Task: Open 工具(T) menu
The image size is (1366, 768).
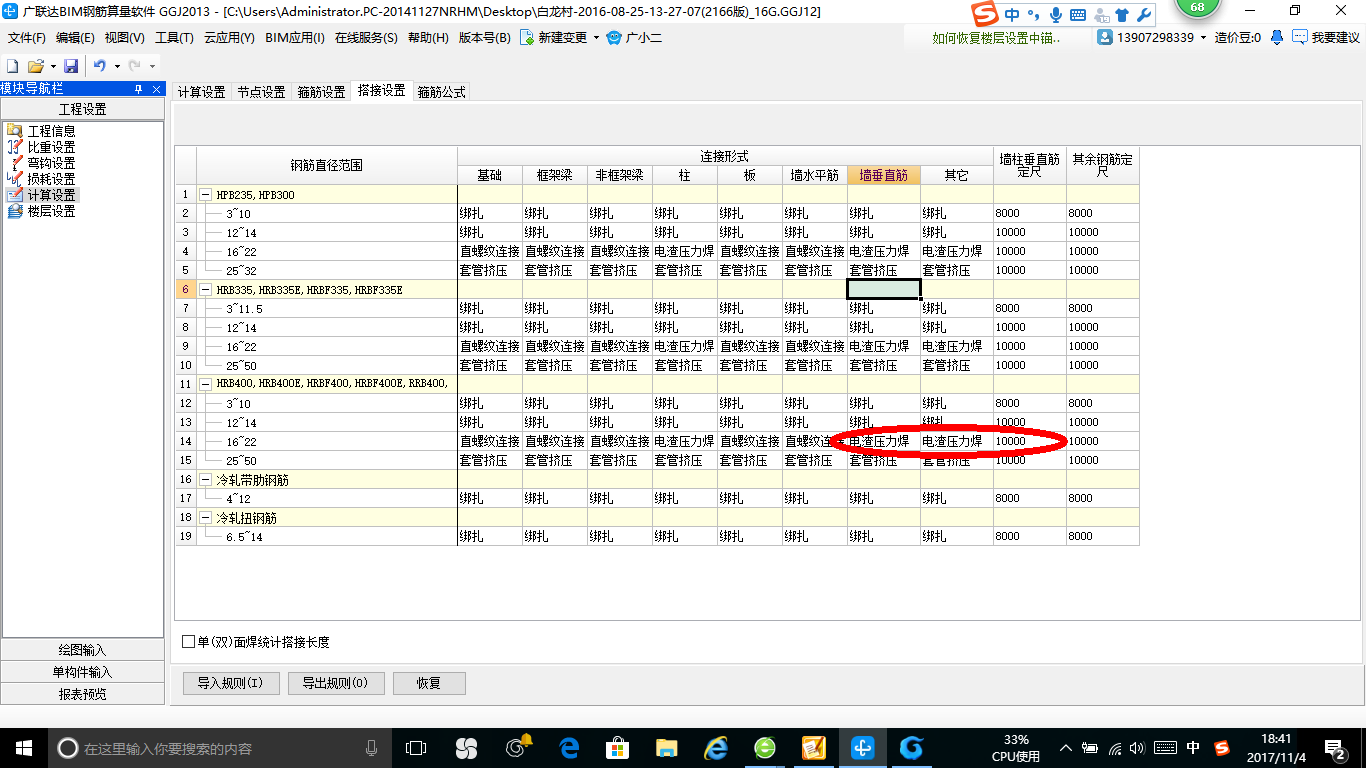Action: 174,38
